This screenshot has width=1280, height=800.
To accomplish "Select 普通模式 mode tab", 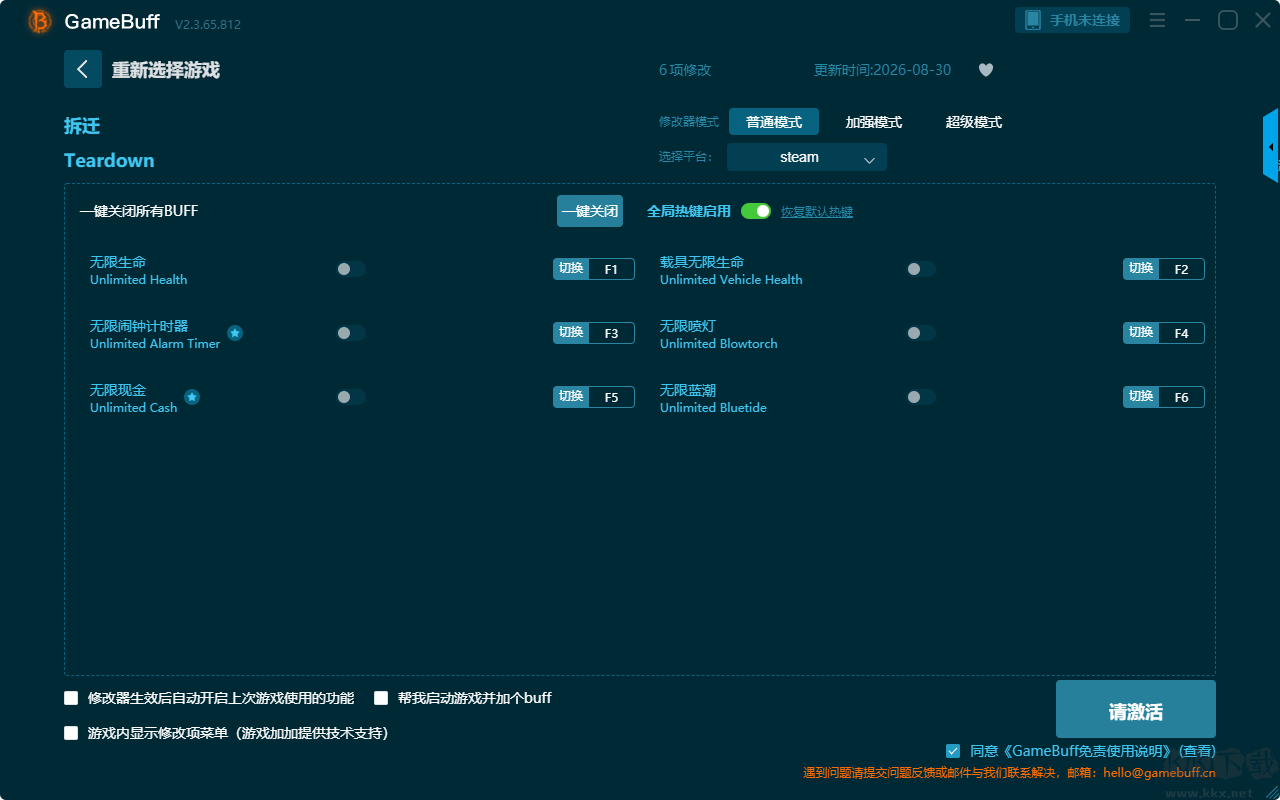I will pos(774,122).
